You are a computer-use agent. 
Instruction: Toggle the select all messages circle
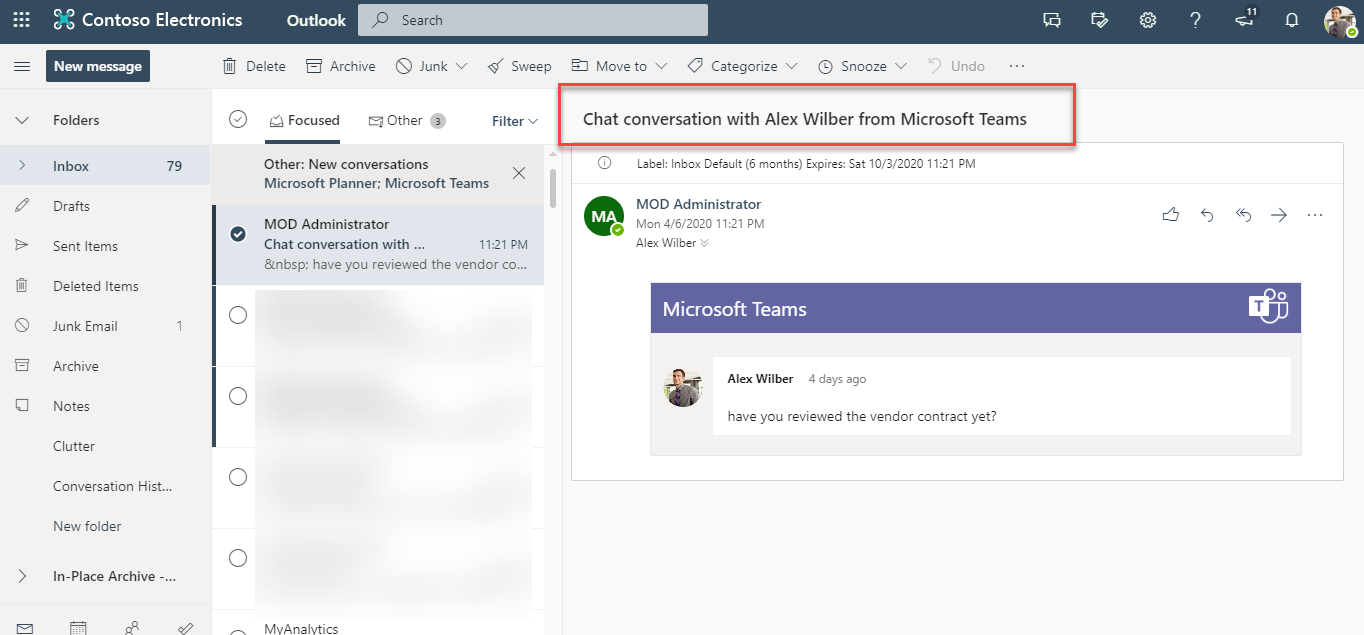click(x=238, y=120)
